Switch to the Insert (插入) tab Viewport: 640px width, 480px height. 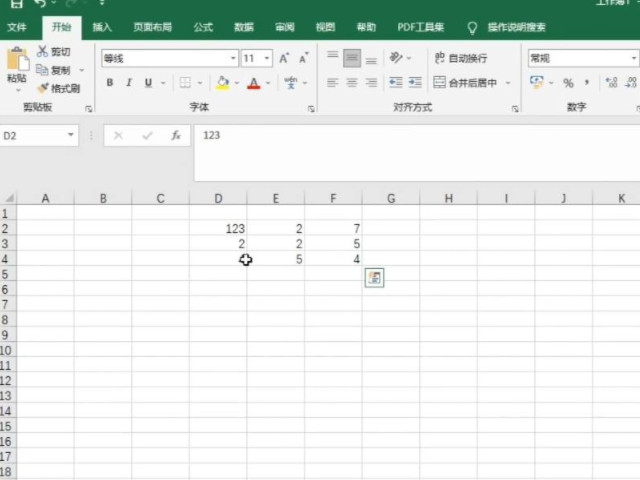[x=102, y=27]
